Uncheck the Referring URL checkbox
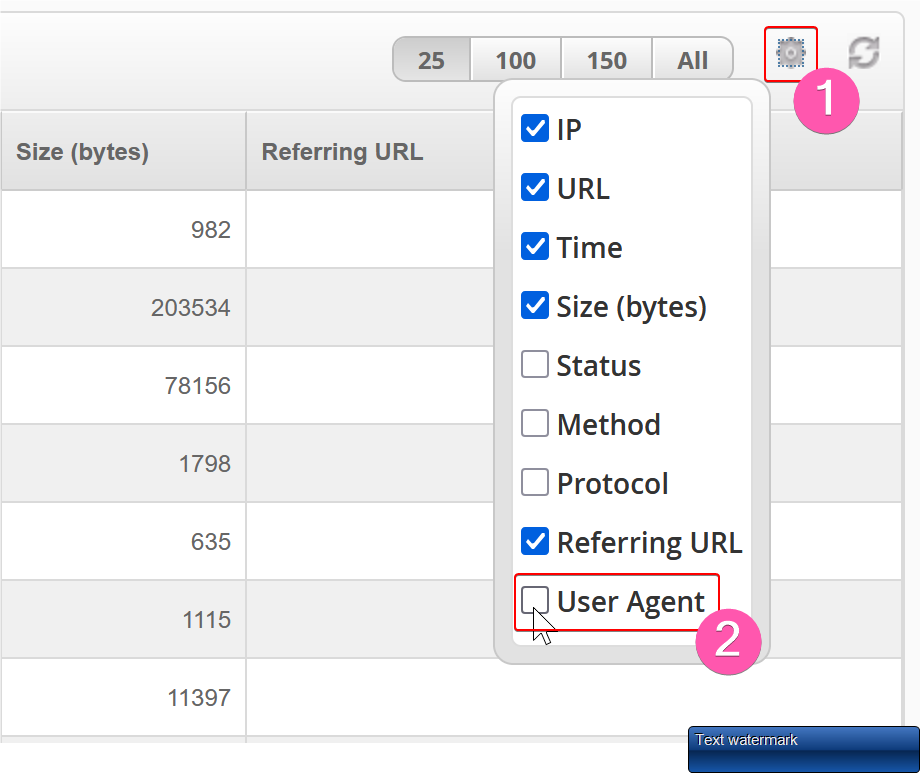The height and width of the screenshot is (773, 920). pos(535,542)
